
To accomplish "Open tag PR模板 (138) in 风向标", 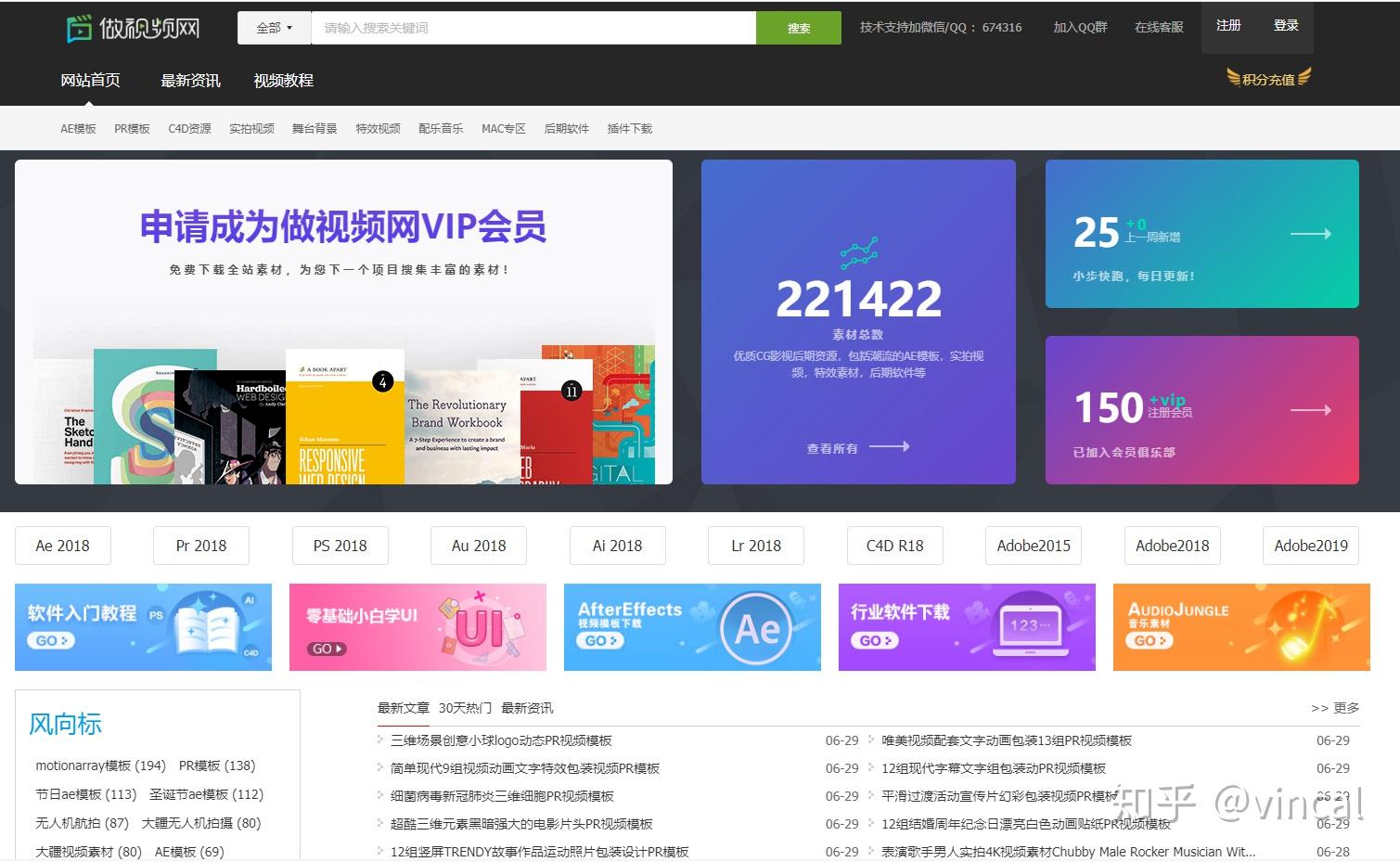I will 217,766.
